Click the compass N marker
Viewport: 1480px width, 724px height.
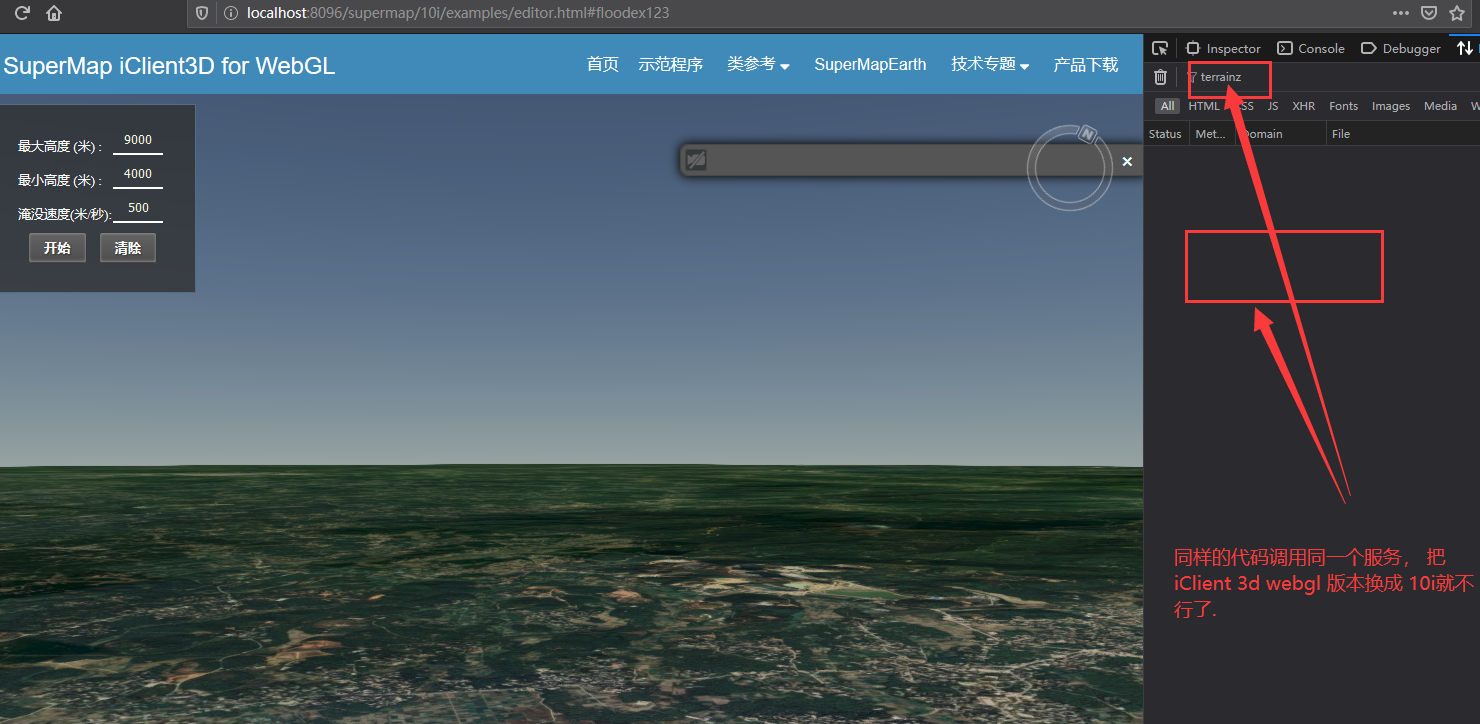[x=1090, y=134]
